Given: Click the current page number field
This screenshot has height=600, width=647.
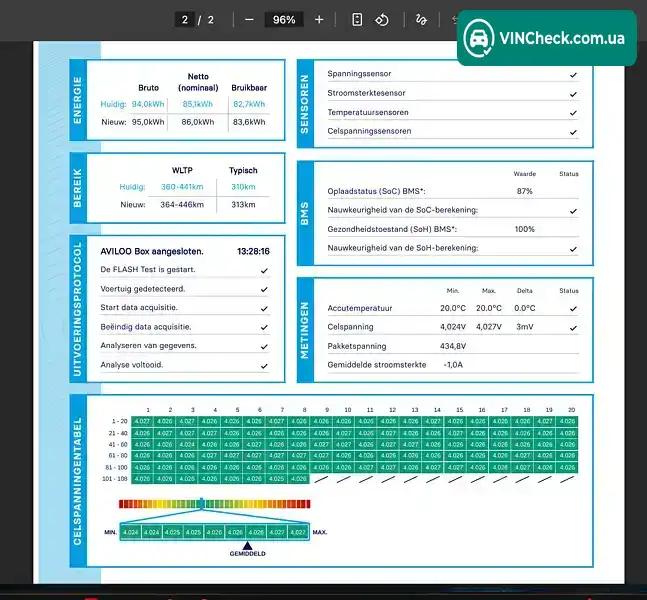Looking at the screenshot, I should click(x=185, y=20).
